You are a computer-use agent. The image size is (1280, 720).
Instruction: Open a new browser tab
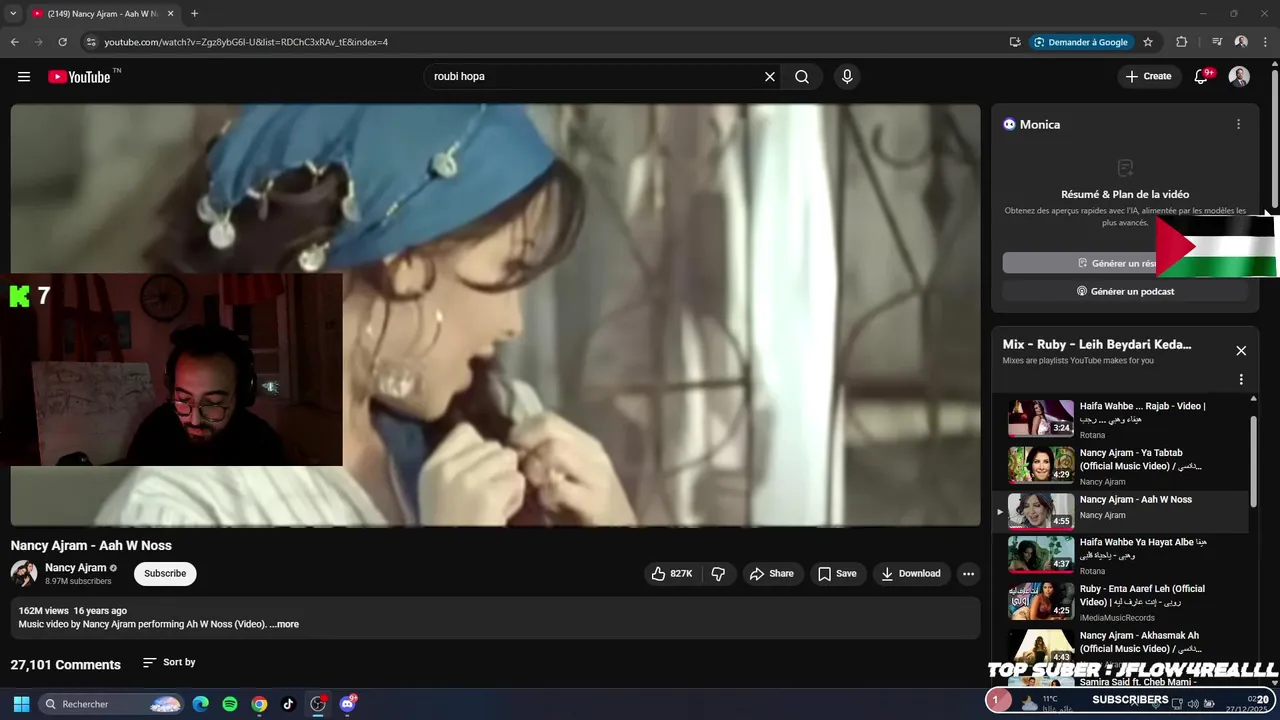tap(194, 14)
